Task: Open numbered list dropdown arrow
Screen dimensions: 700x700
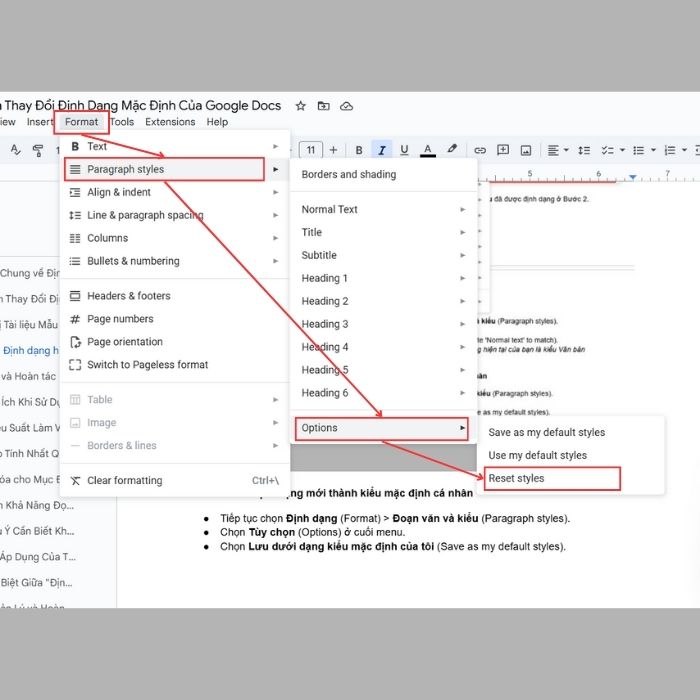Action: pos(684,150)
